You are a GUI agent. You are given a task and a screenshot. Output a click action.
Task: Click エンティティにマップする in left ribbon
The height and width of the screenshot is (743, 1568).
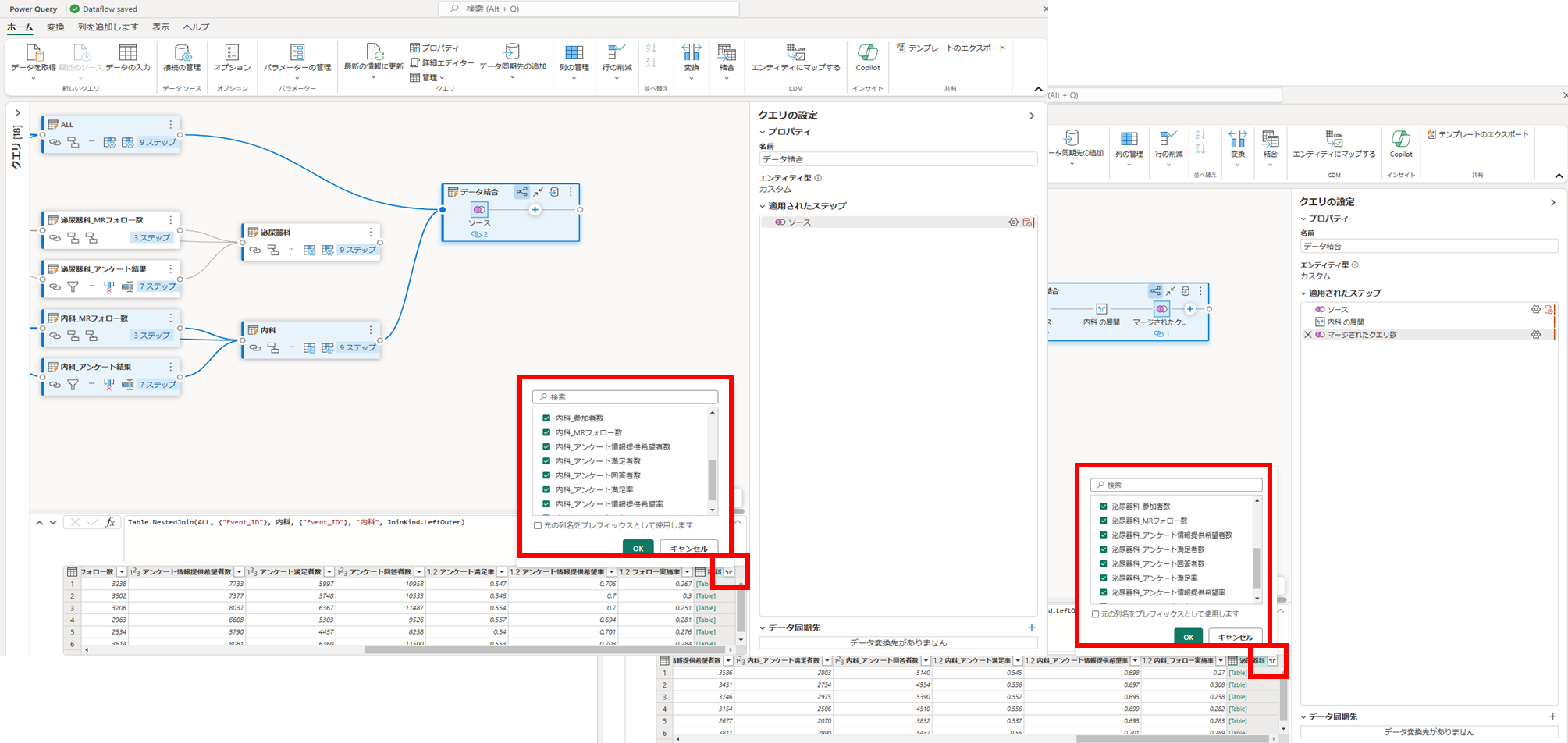(795, 58)
